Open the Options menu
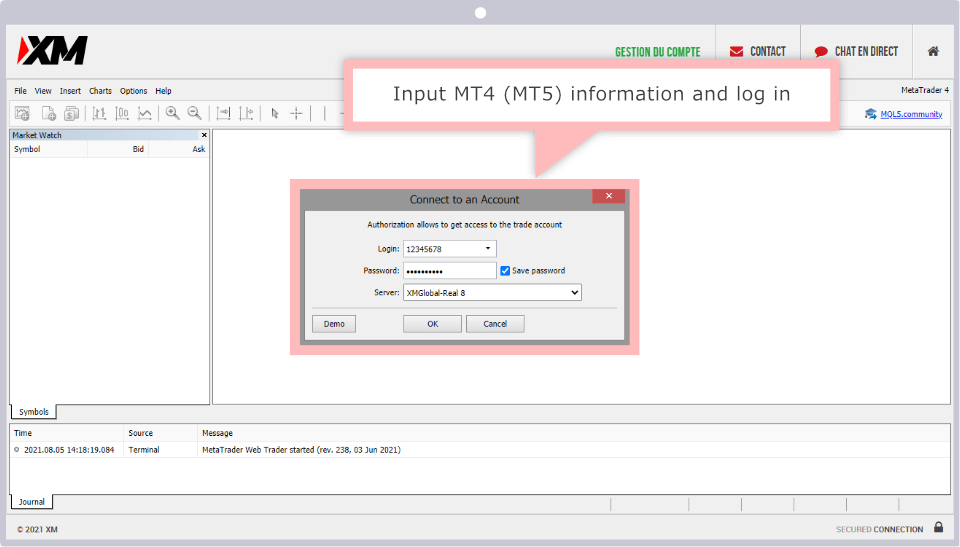The image size is (960, 547). tap(133, 91)
